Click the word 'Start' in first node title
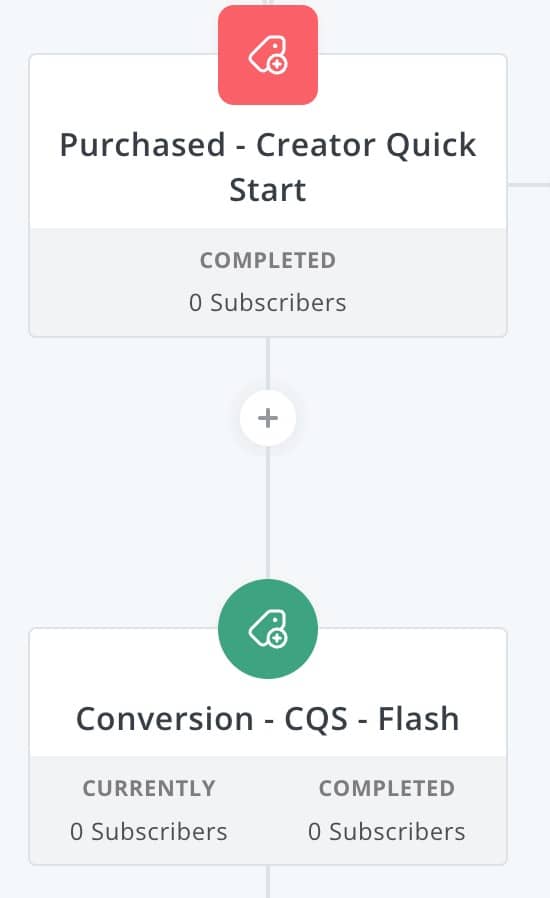The image size is (550, 898). coord(268,190)
